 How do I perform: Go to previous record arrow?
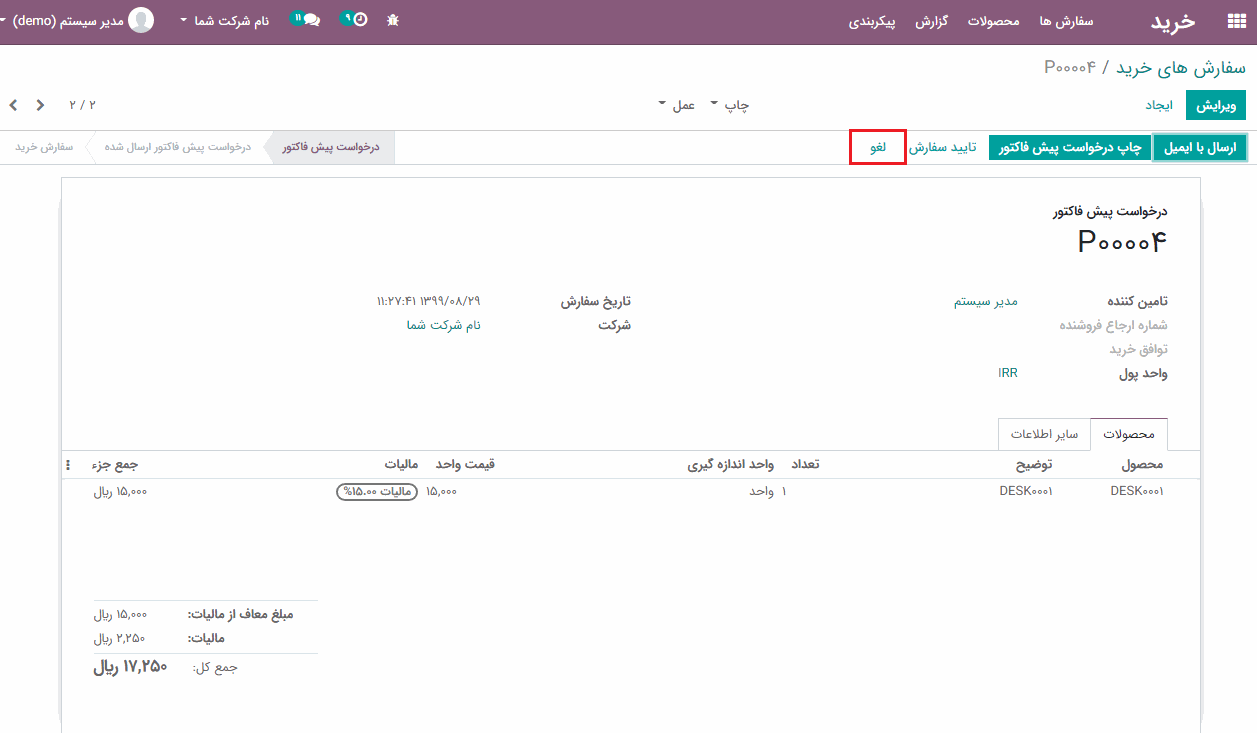point(14,105)
